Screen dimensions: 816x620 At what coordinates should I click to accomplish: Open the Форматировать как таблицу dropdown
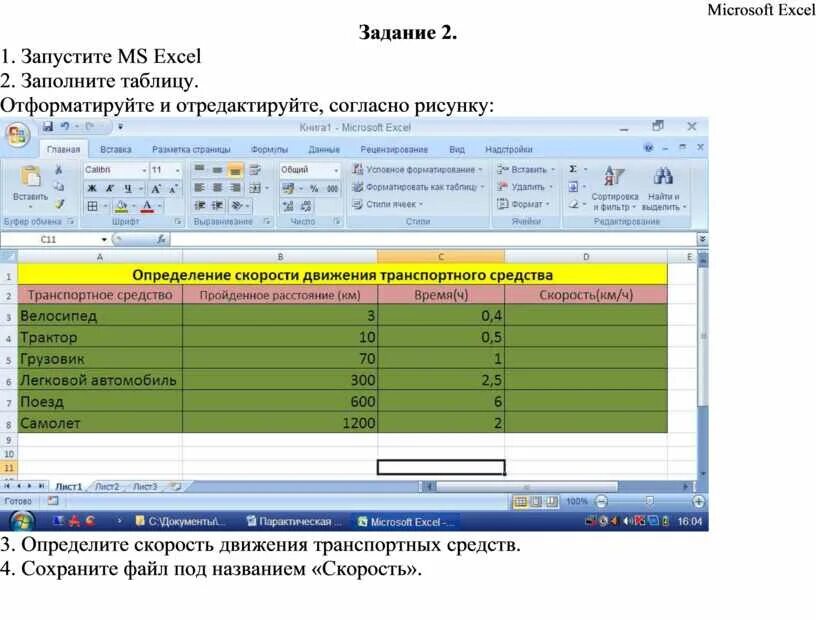pyautogui.click(x=418, y=187)
